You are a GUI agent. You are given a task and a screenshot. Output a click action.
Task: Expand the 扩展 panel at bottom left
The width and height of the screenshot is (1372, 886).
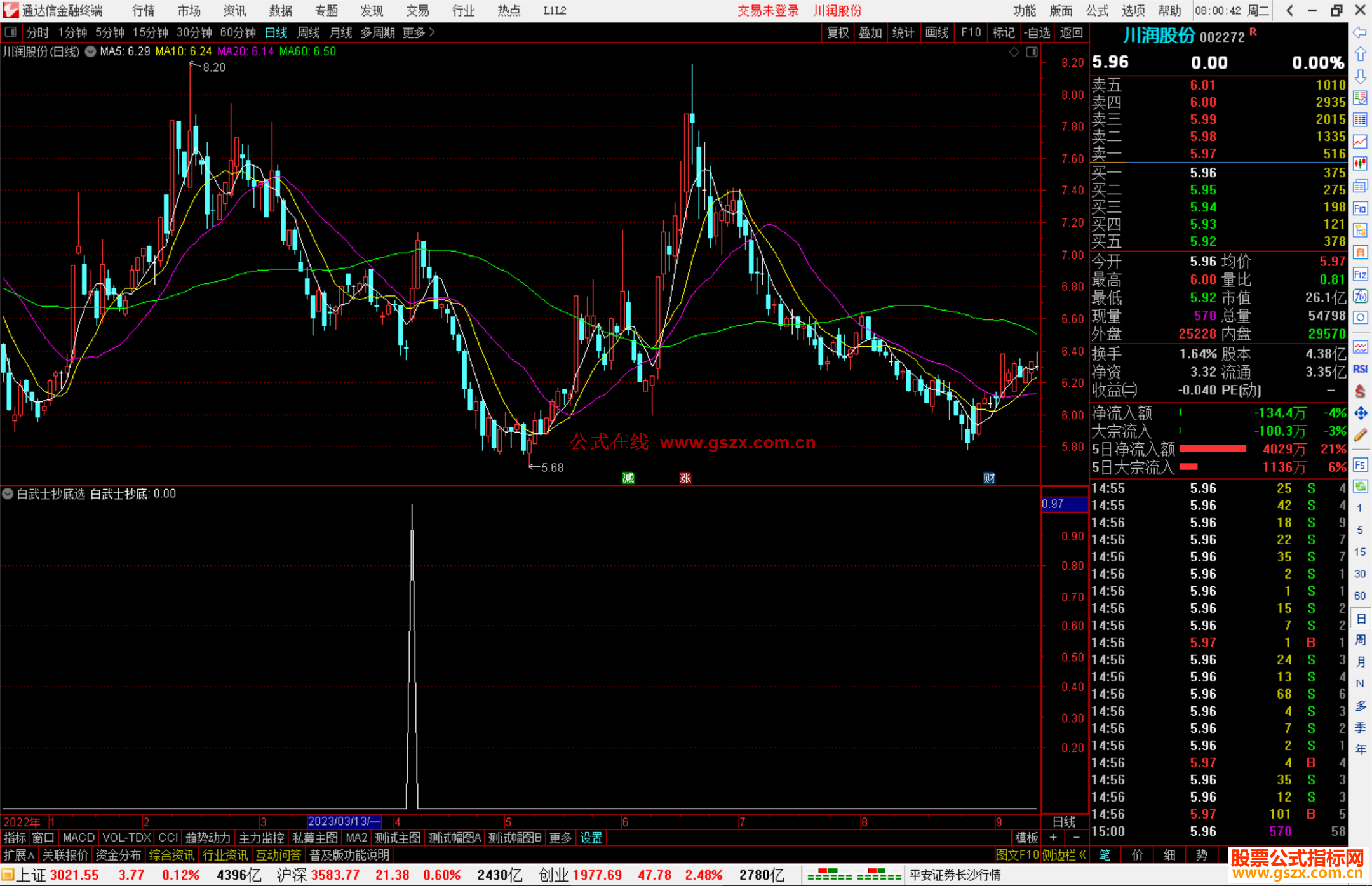[x=19, y=855]
